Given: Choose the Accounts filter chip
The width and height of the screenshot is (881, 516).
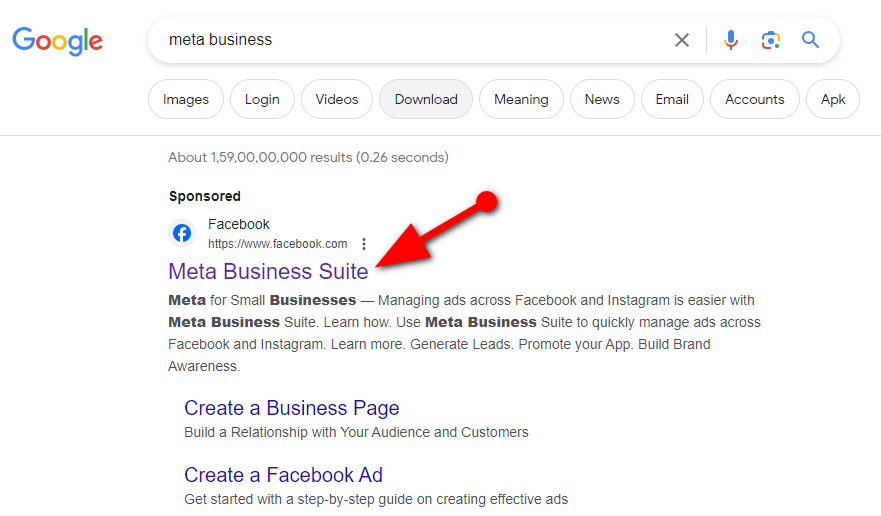Looking at the screenshot, I should [x=755, y=99].
